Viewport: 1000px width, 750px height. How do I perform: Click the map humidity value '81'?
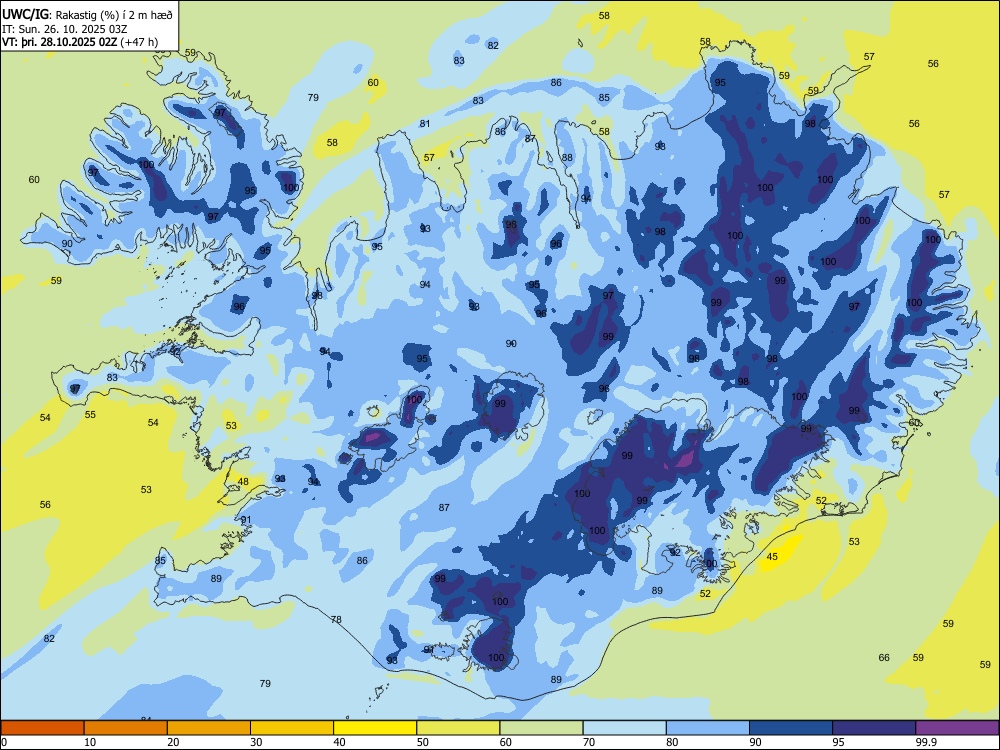click(x=425, y=124)
